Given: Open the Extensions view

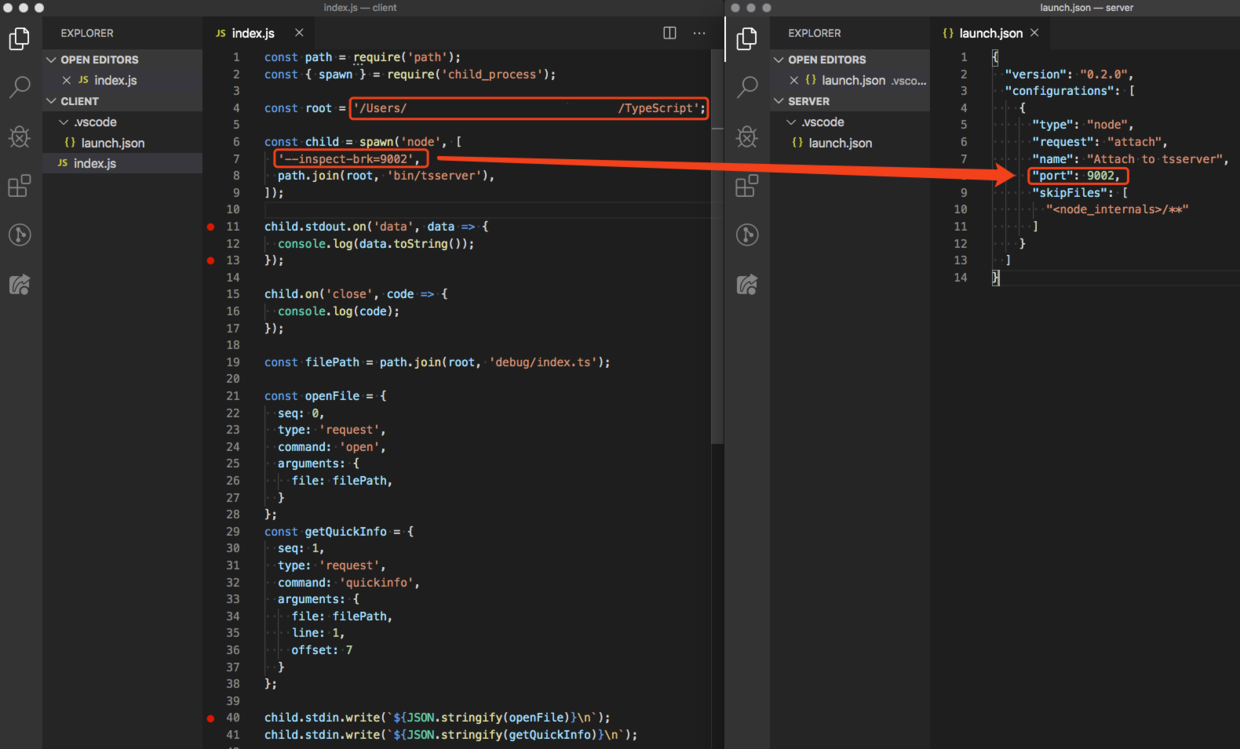Looking at the screenshot, I should [x=19, y=186].
